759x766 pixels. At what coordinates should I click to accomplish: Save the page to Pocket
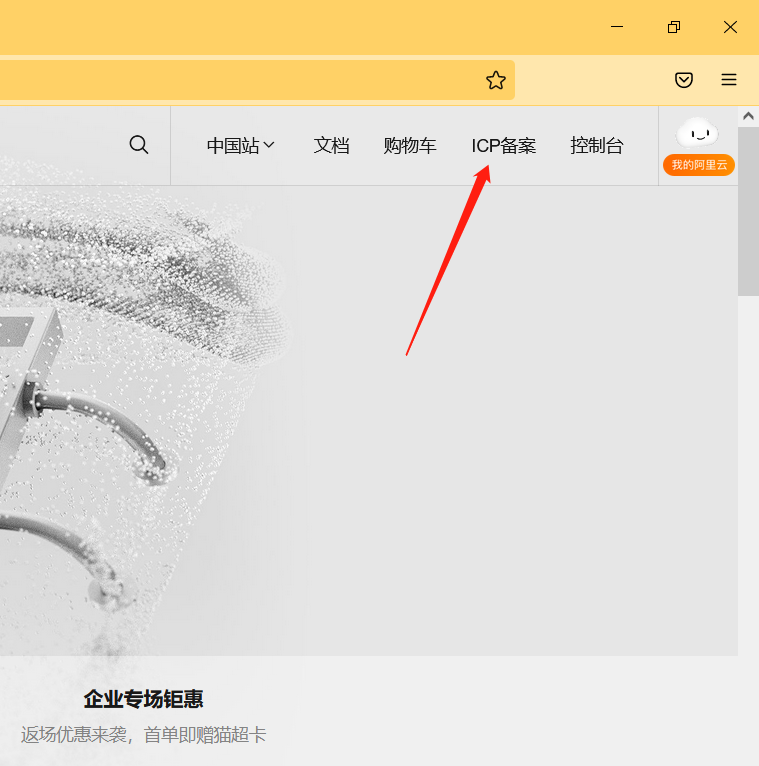click(684, 80)
